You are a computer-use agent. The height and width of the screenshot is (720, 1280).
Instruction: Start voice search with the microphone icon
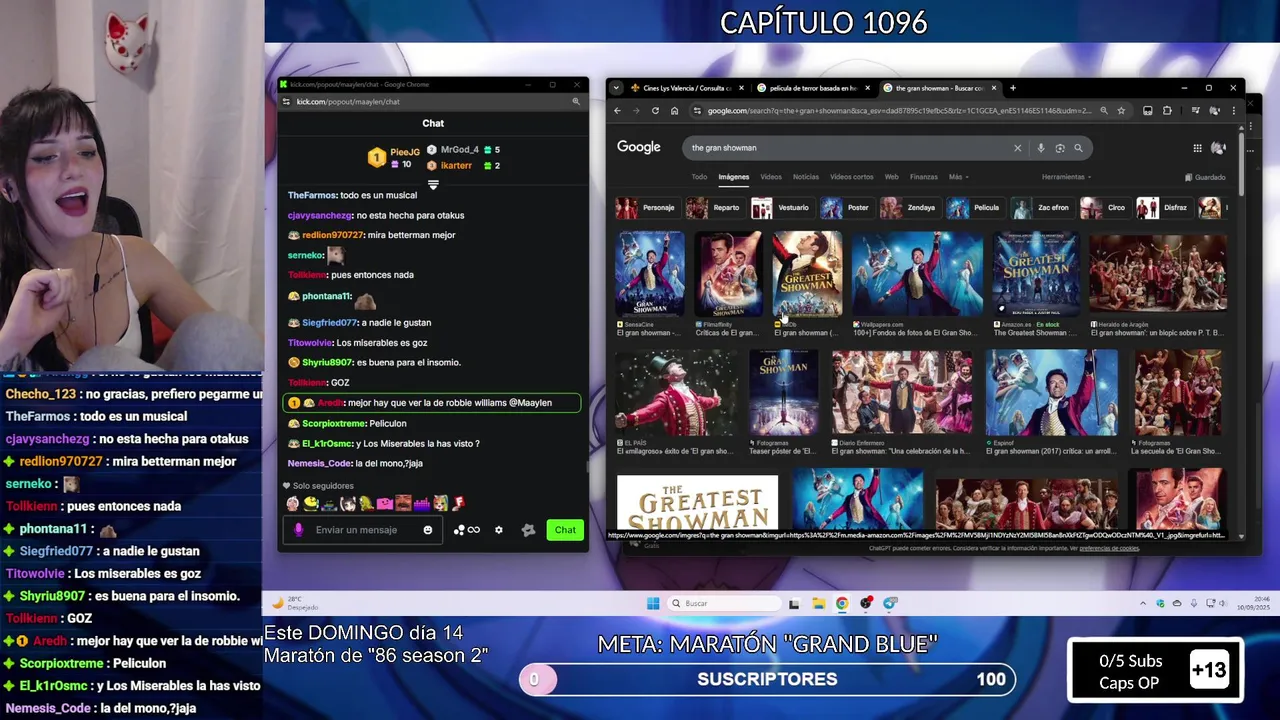click(1041, 148)
